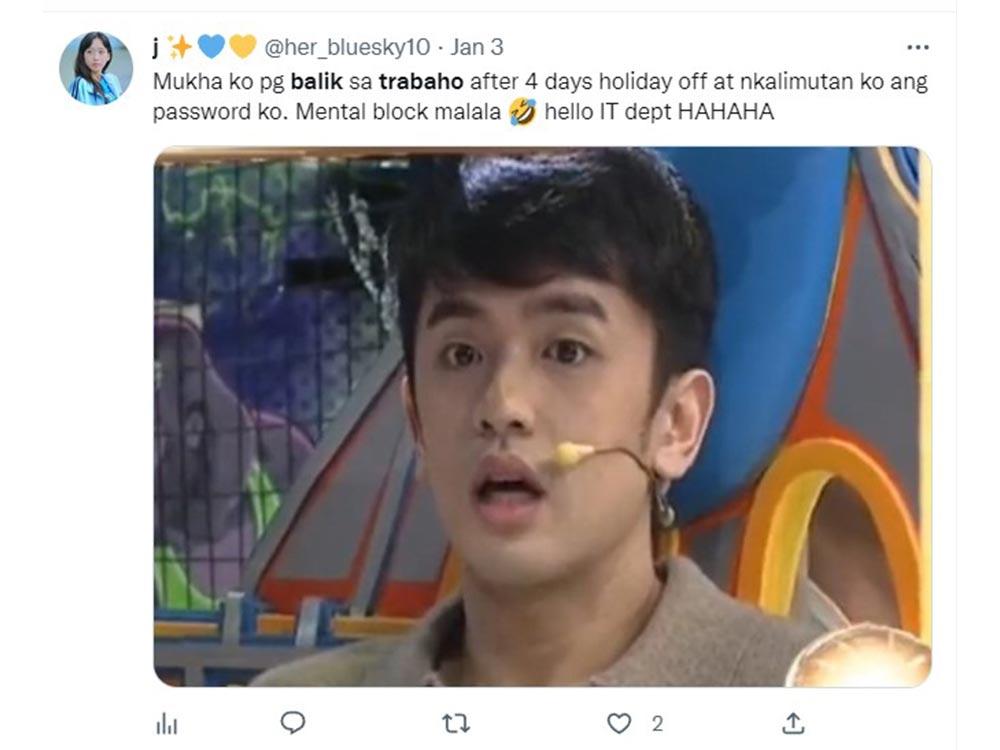This screenshot has height=750, width=1000.
Task: Click the "Mental block malala" tweet text
Action: click(x=398, y=112)
